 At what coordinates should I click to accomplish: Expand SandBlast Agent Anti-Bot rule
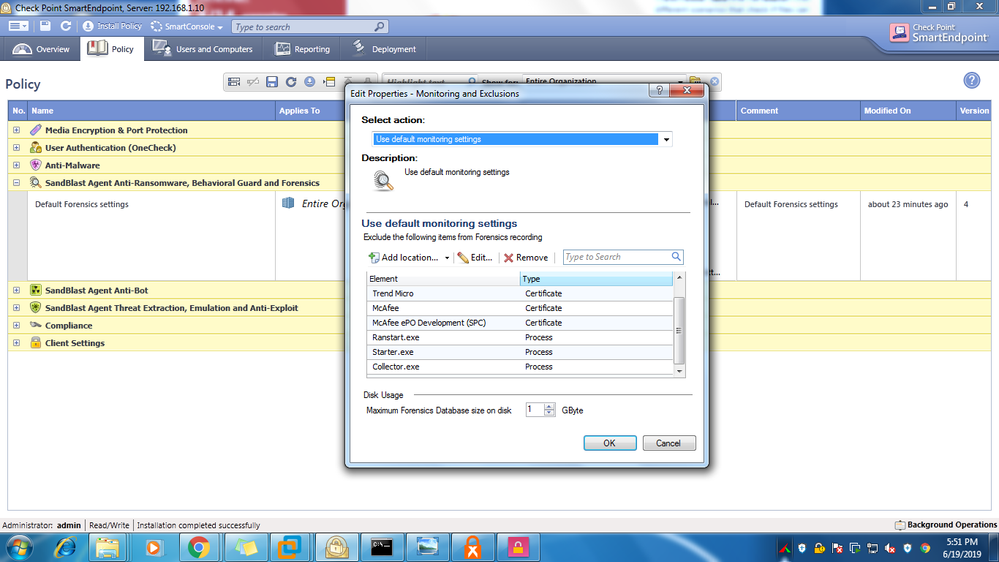[x=17, y=290]
